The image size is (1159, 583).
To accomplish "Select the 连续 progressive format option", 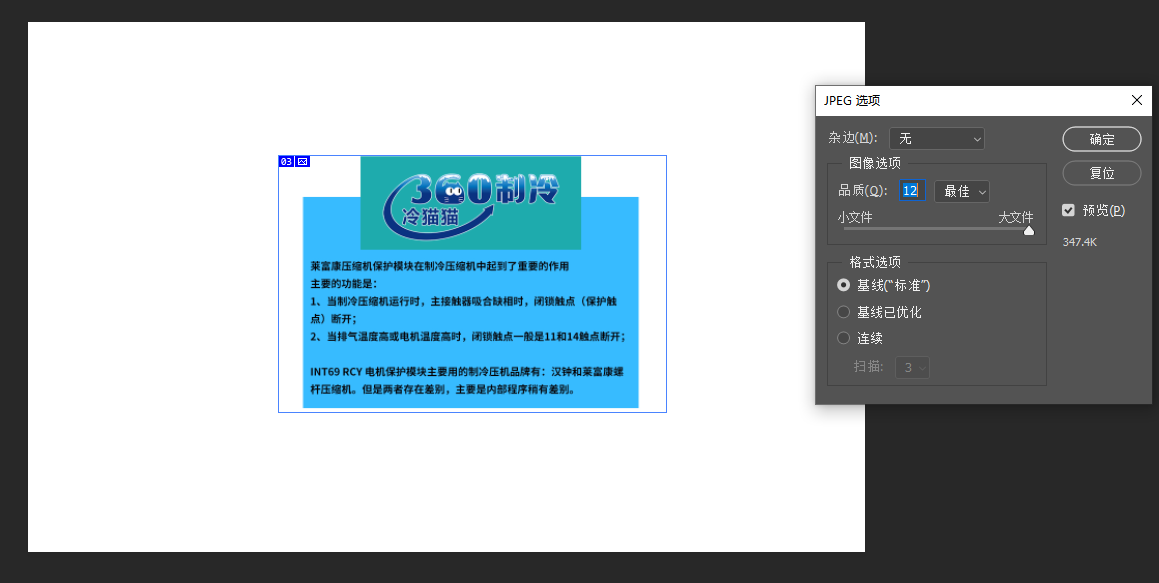I will pos(843,338).
